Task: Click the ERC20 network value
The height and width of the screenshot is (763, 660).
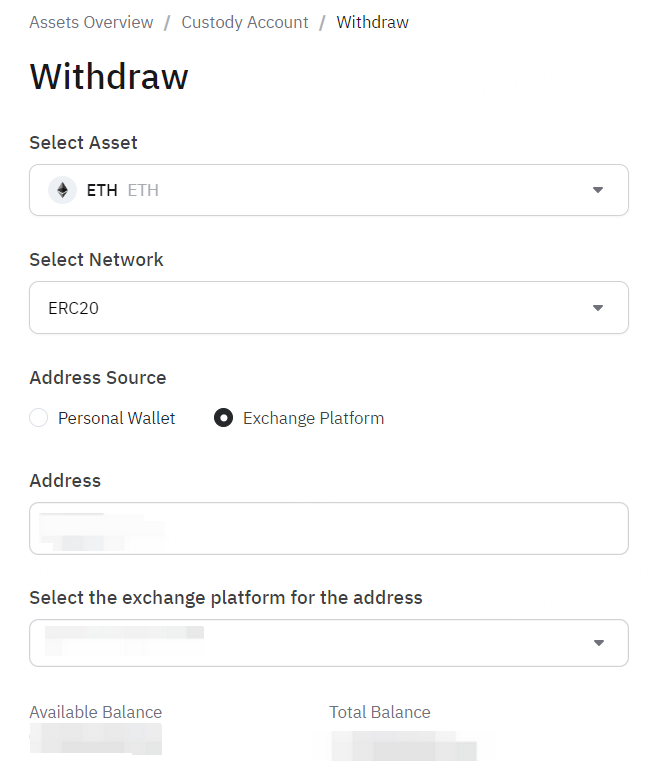Action: pos(74,308)
